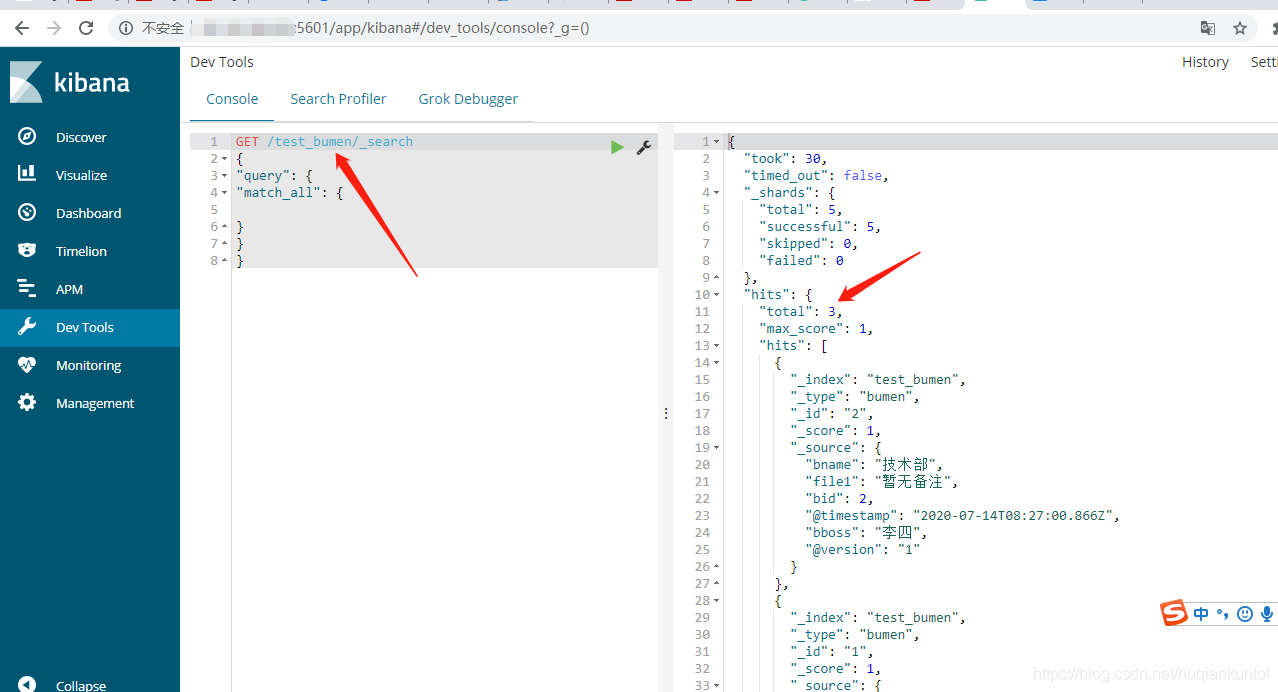Viewport: 1278px width, 692px height.
Task: Open Monitoring in the sidebar
Action: click(x=90, y=365)
